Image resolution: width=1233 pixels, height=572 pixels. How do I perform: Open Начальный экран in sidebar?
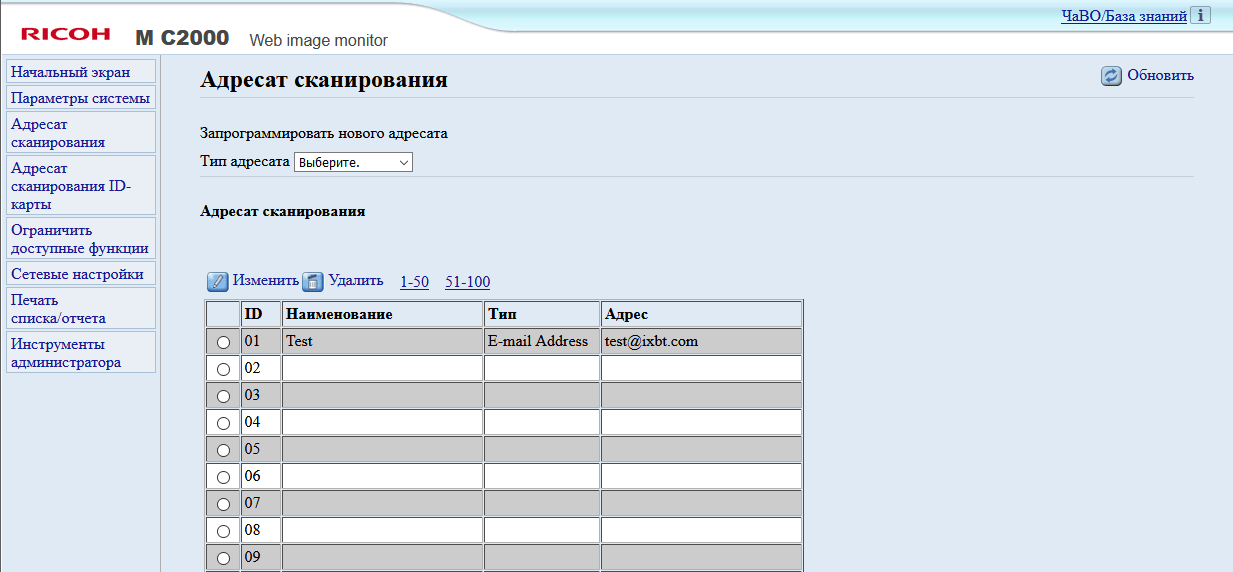[x=81, y=72]
